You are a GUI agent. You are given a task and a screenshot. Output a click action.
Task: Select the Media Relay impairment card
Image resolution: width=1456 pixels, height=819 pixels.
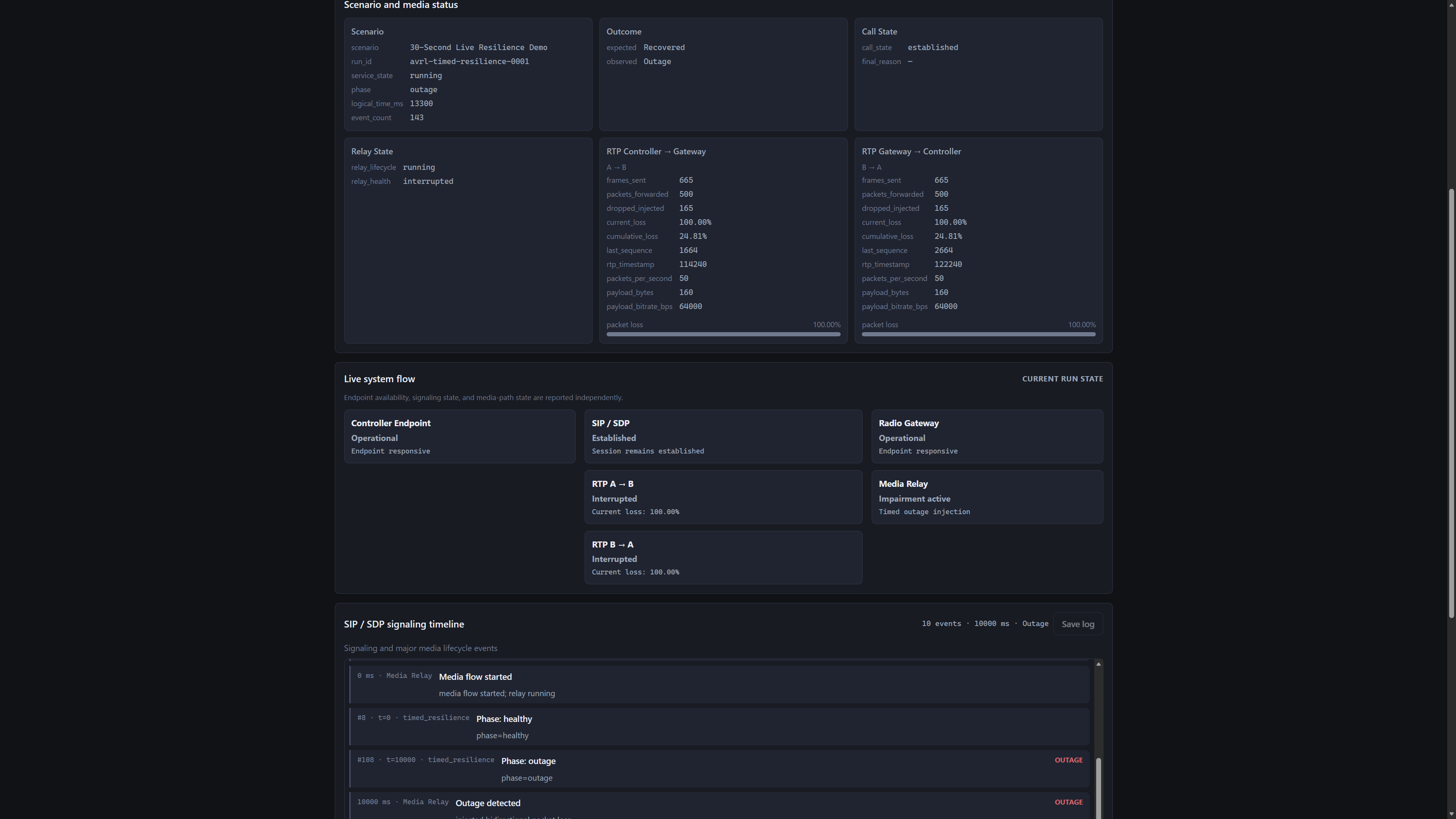(987, 497)
